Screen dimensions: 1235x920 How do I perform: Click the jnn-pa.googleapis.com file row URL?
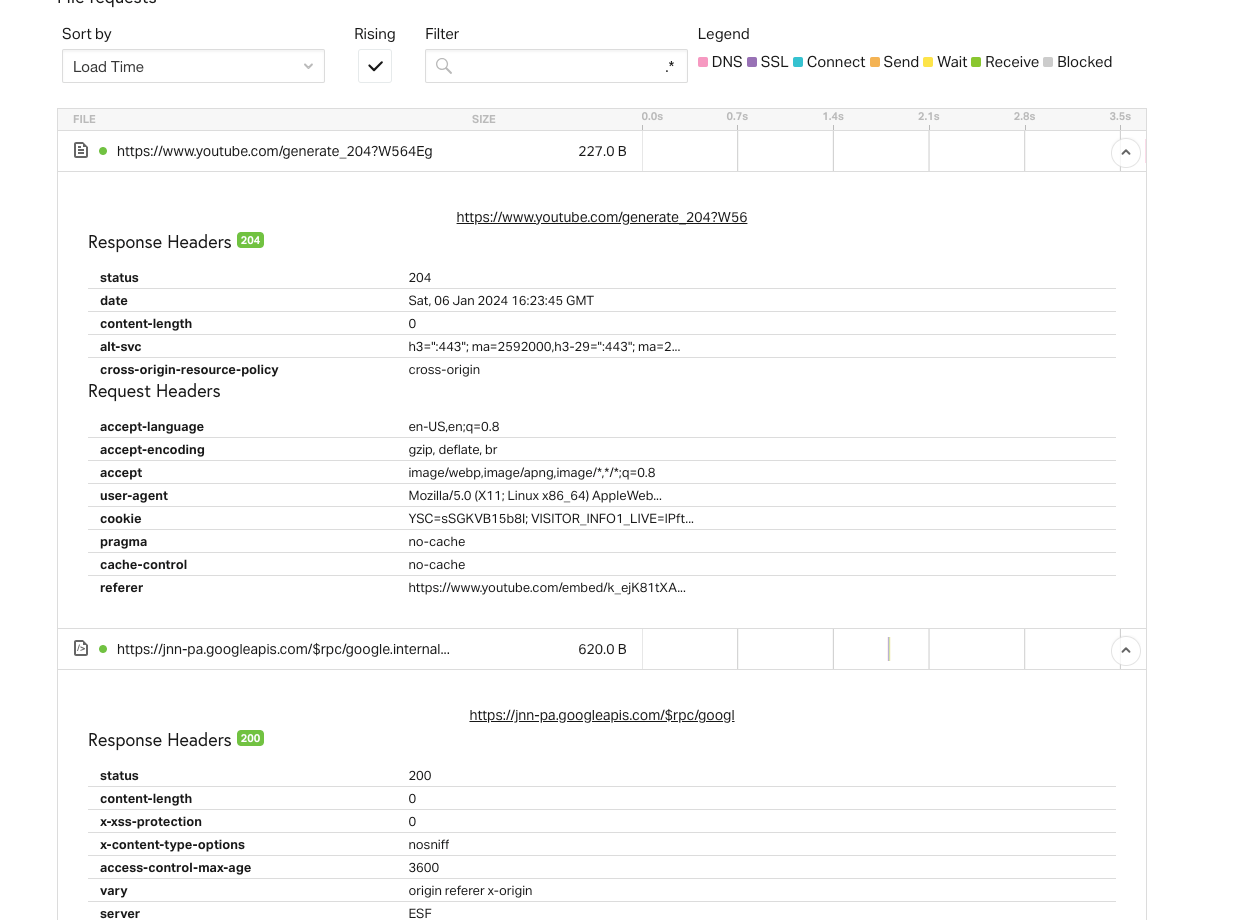point(283,649)
